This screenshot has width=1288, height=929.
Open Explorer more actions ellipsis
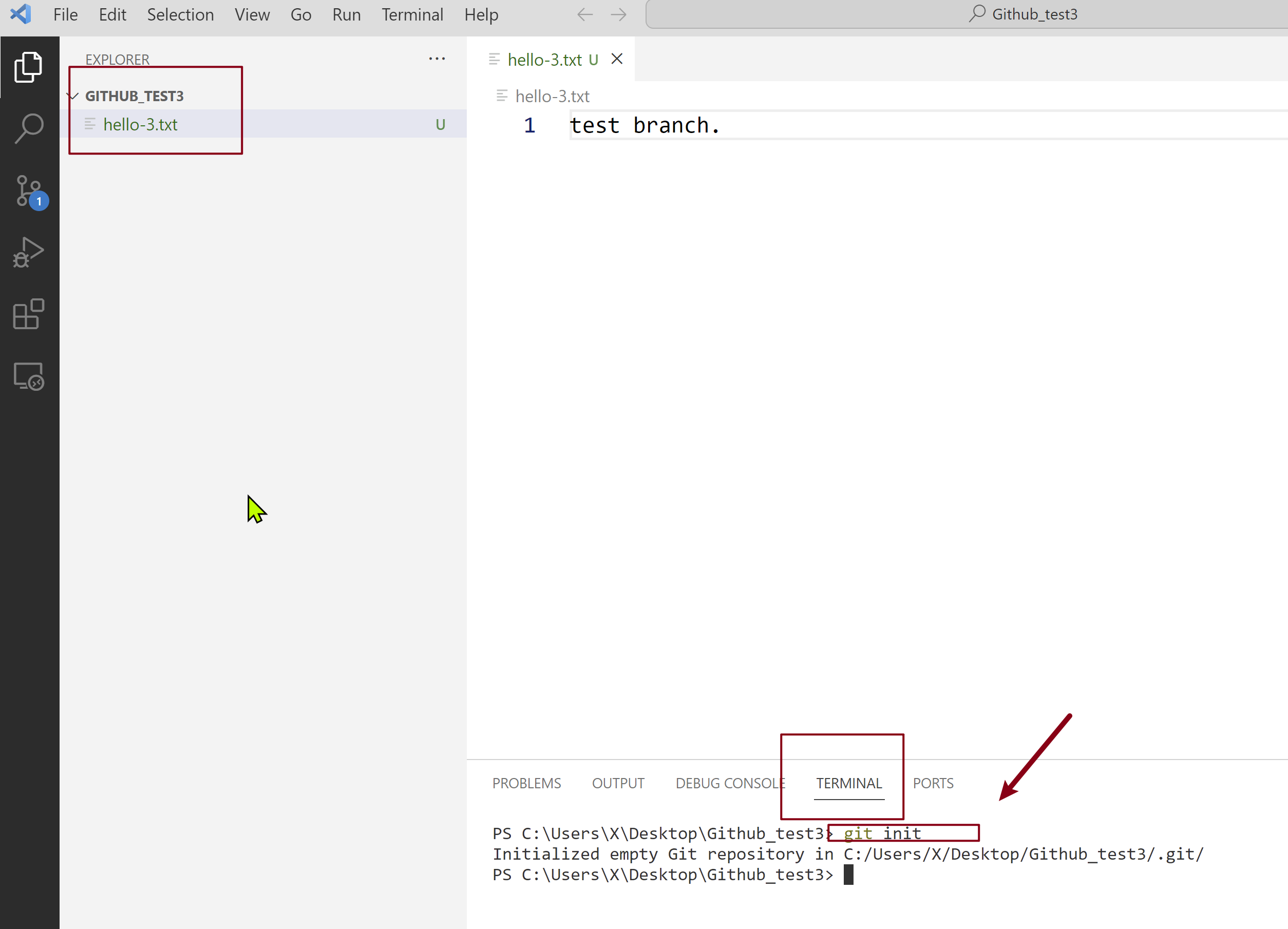point(437,59)
